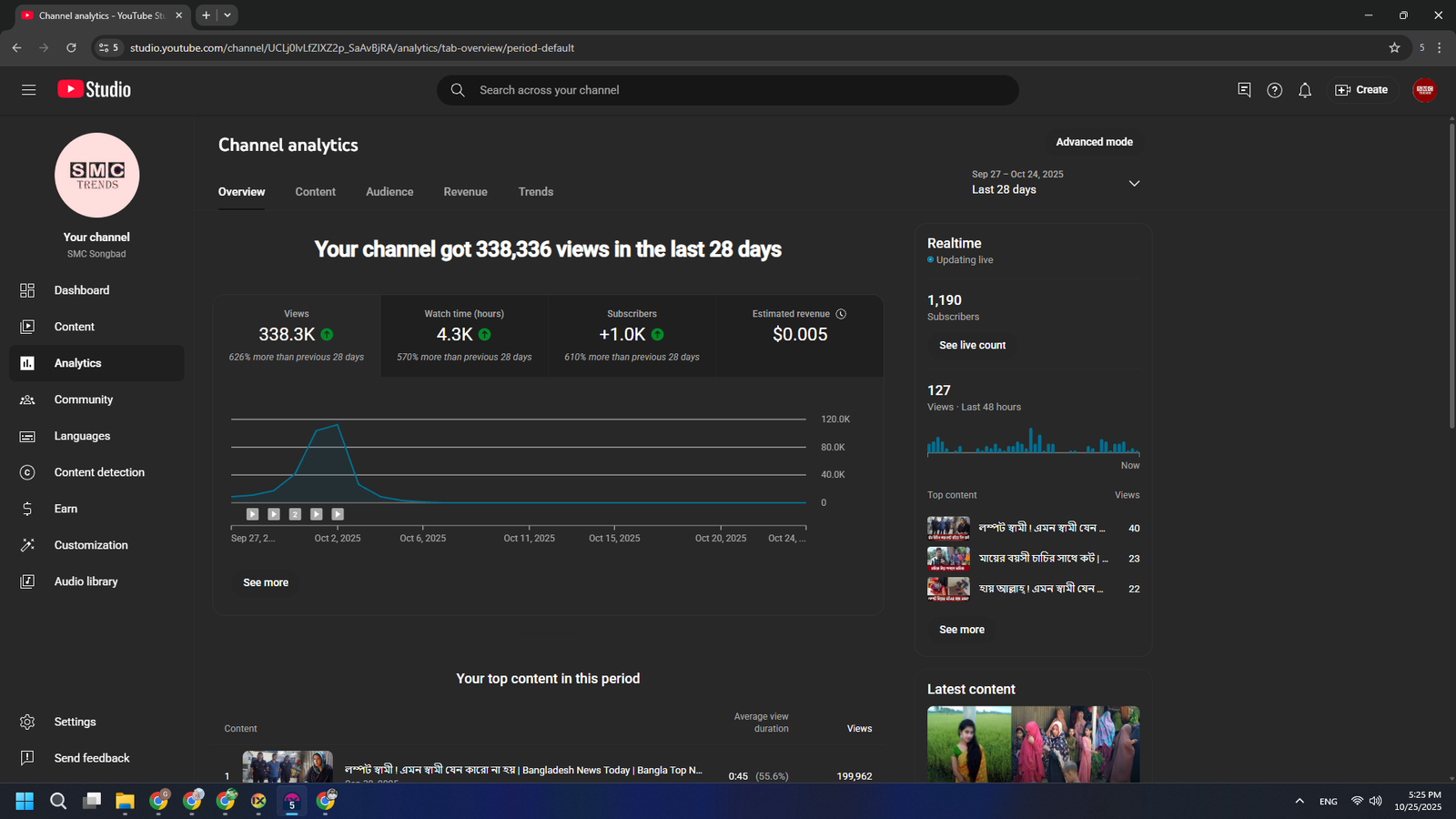Click the estimated revenue clock icon

pyautogui.click(x=841, y=314)
